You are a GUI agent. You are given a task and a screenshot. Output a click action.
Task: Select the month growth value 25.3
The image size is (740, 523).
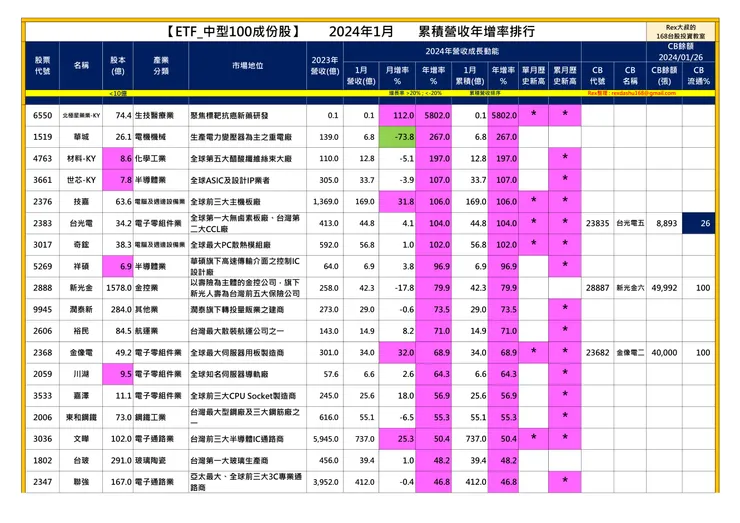click(x=397, y=439)
